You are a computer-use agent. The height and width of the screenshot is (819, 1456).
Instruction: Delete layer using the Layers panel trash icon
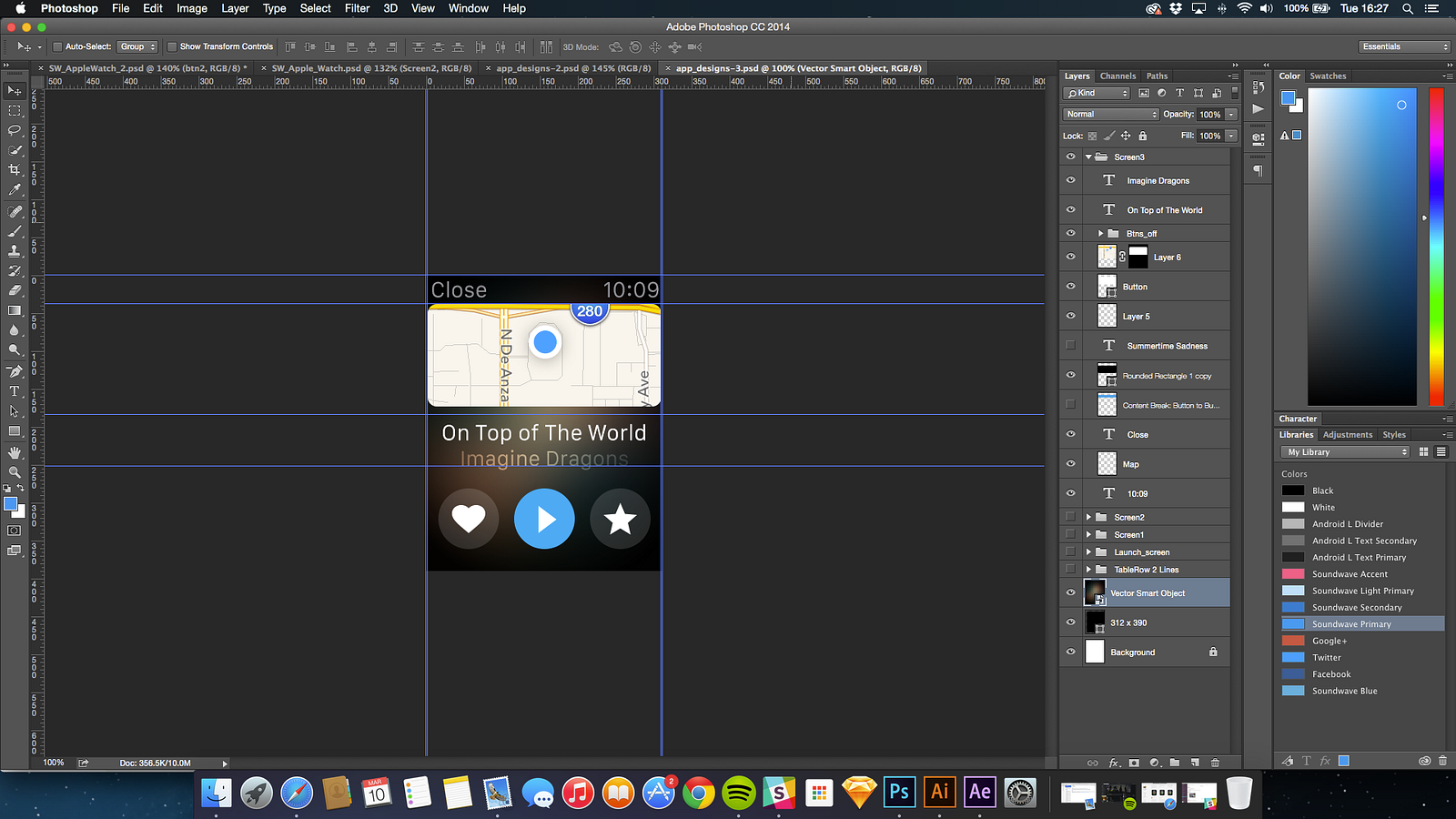click(x=1215, y=763)
